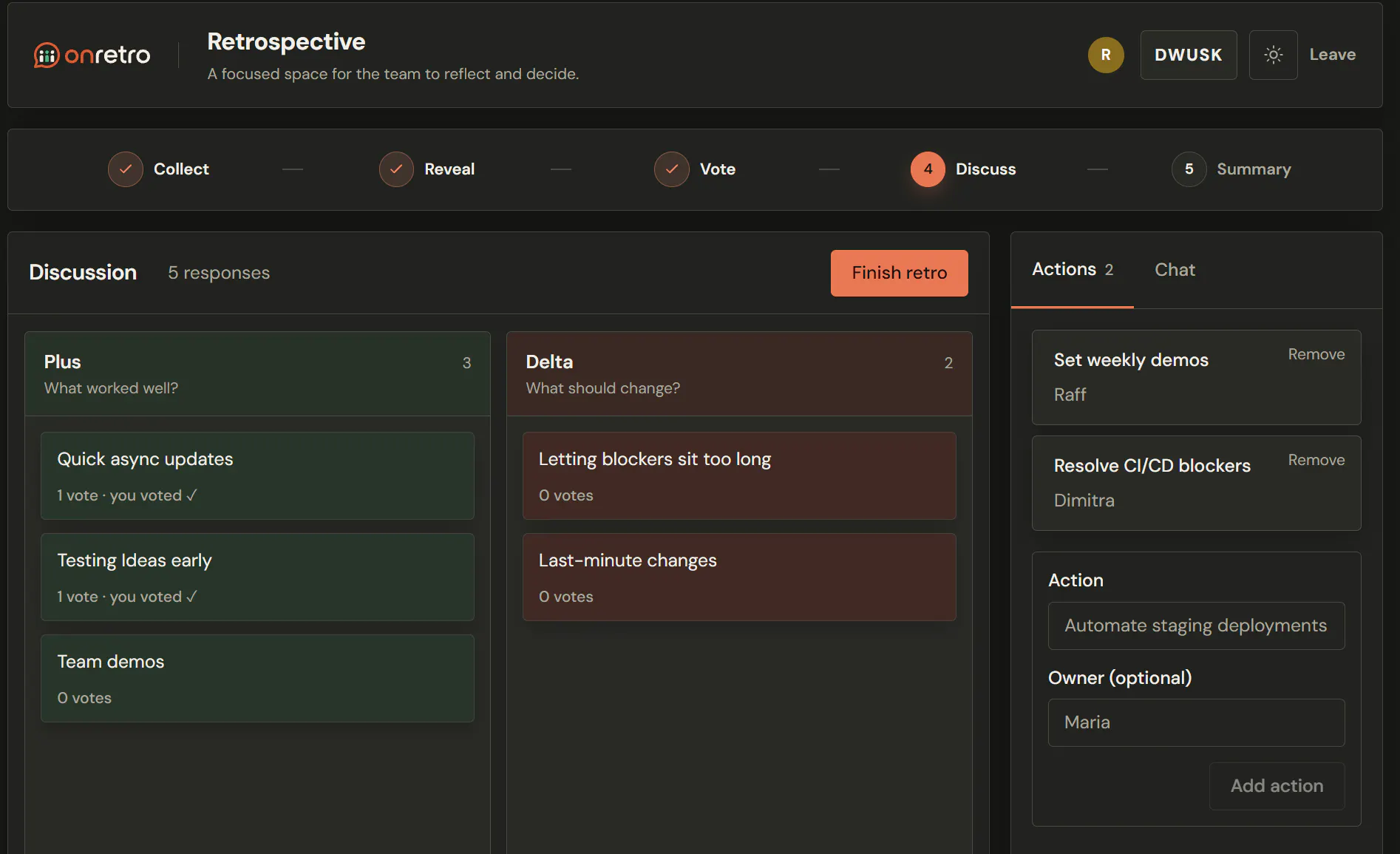Click the Finish retro button
This screenshot has height=854, width=1400.
[x=899, y=273]
